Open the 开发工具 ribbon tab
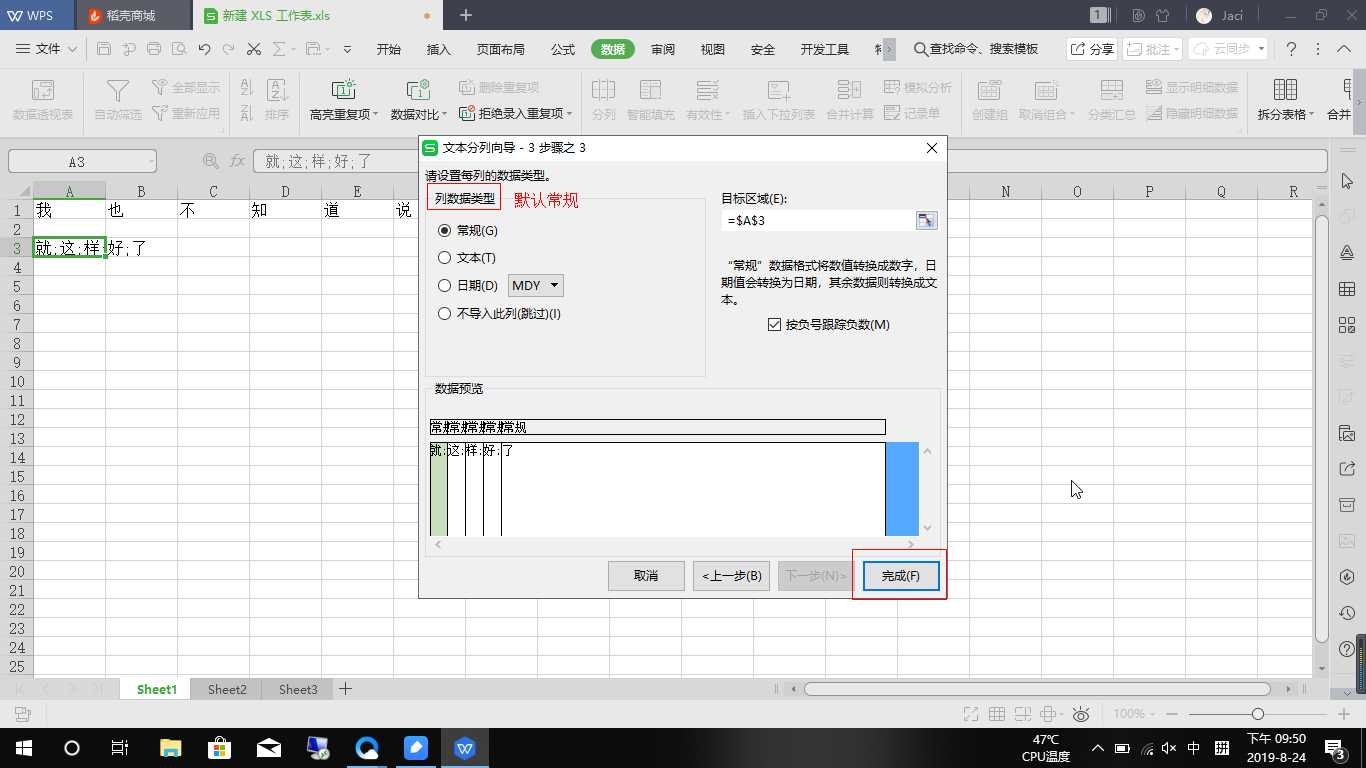 825,49
